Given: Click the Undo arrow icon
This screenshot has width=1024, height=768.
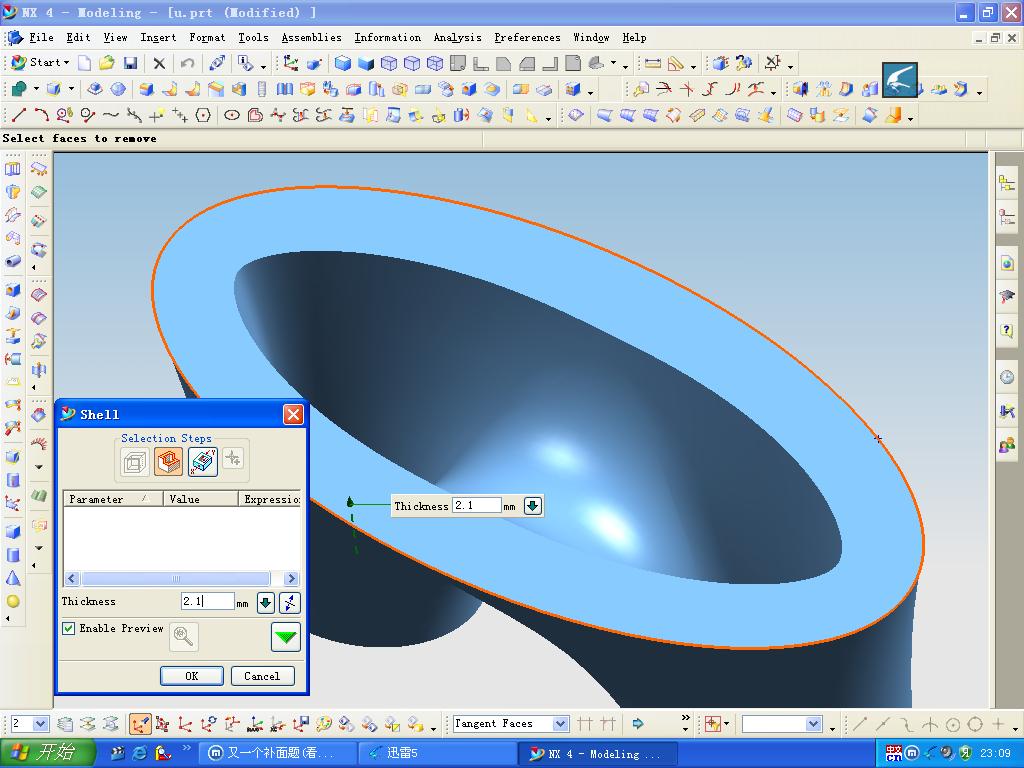Looking at the screenshot, I should pyautogui.click(x=187, y=63).
